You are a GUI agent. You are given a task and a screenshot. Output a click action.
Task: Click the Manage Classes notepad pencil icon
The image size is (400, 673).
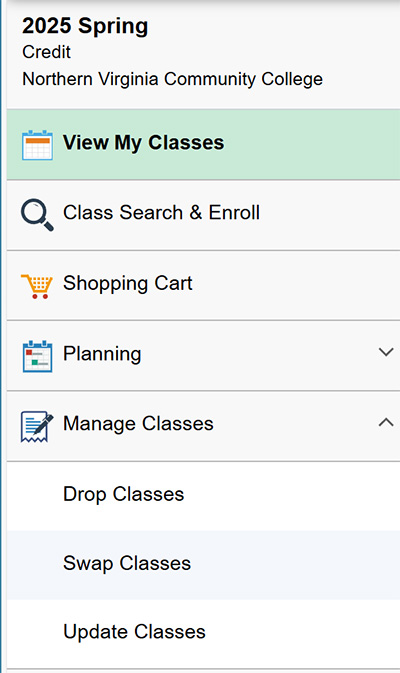tap(37, 426)
